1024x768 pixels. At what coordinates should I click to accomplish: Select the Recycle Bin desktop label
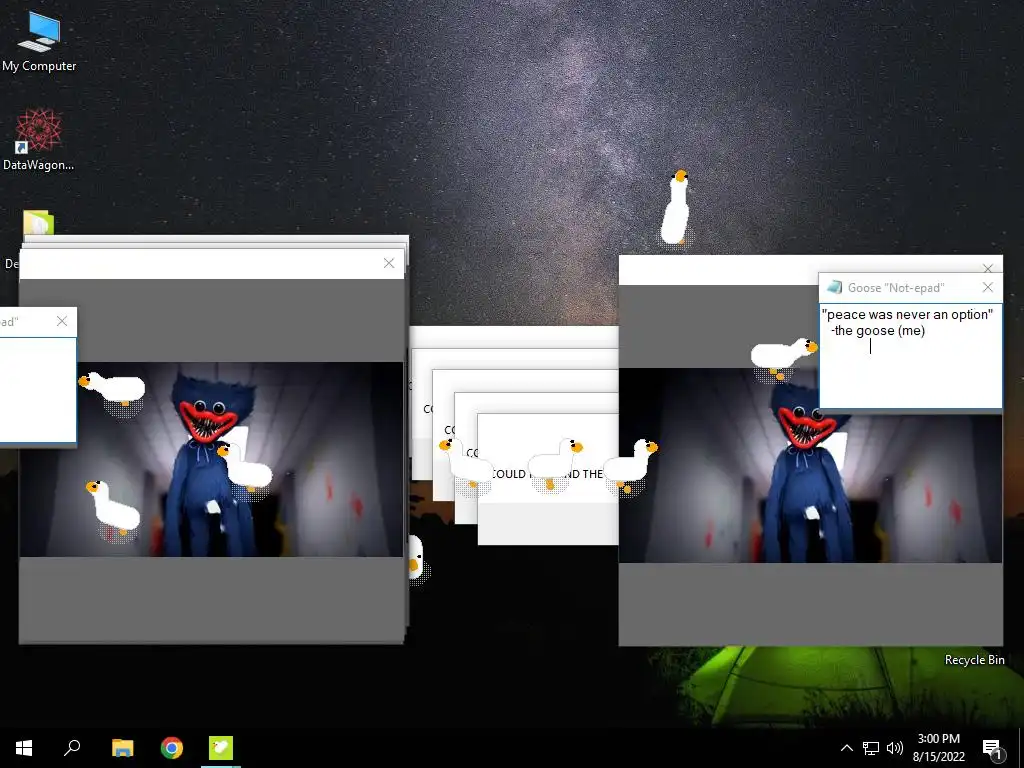[x=974, y=660]
